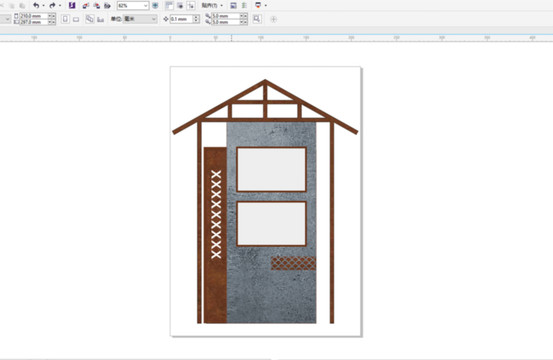Toggle show grid button
The image size is (553, 360).
point(180,5)
